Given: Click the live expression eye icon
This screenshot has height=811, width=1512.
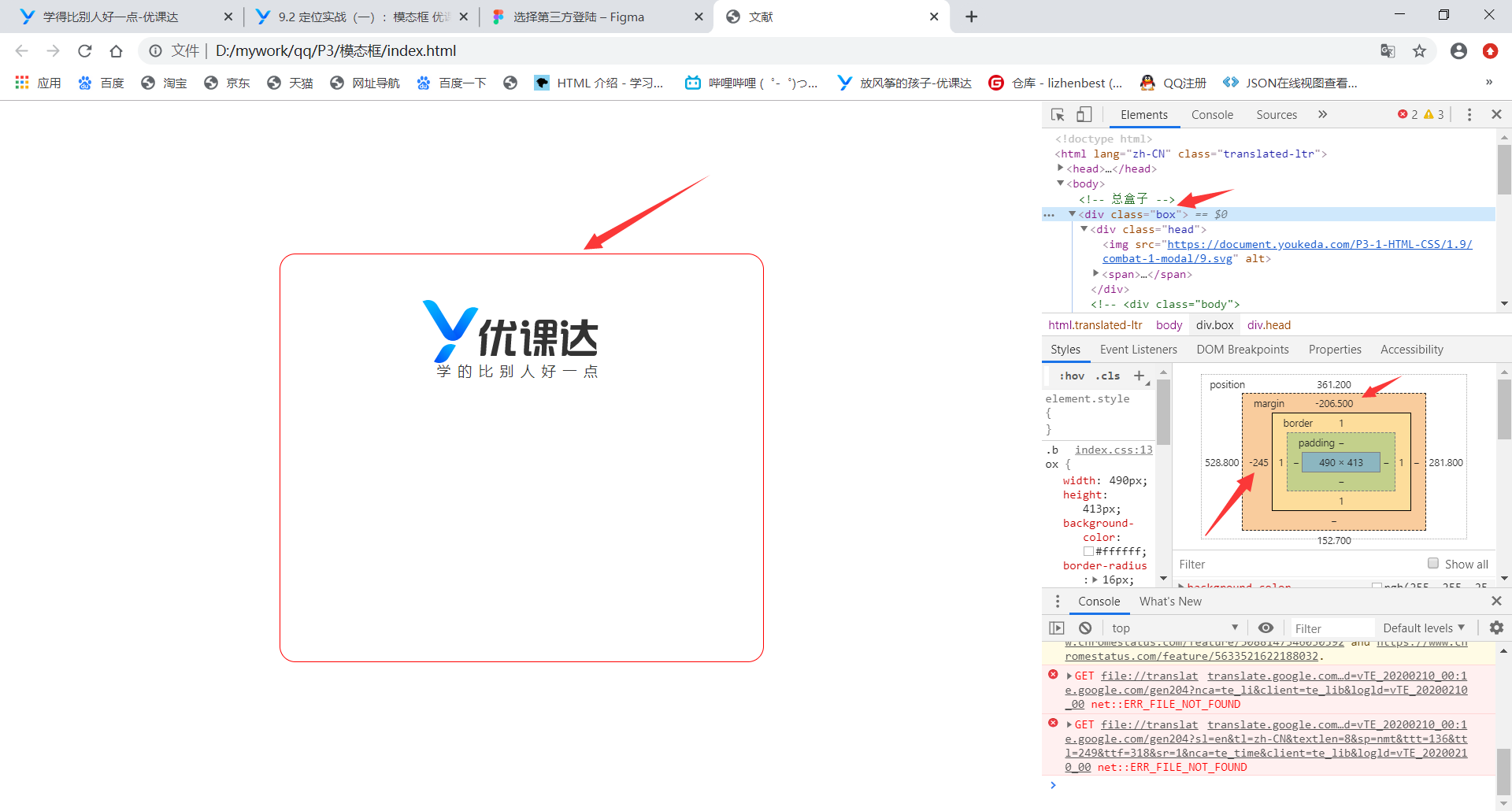Looking at the screenshot, I should pyautogui.click(x=1266, y=628).
